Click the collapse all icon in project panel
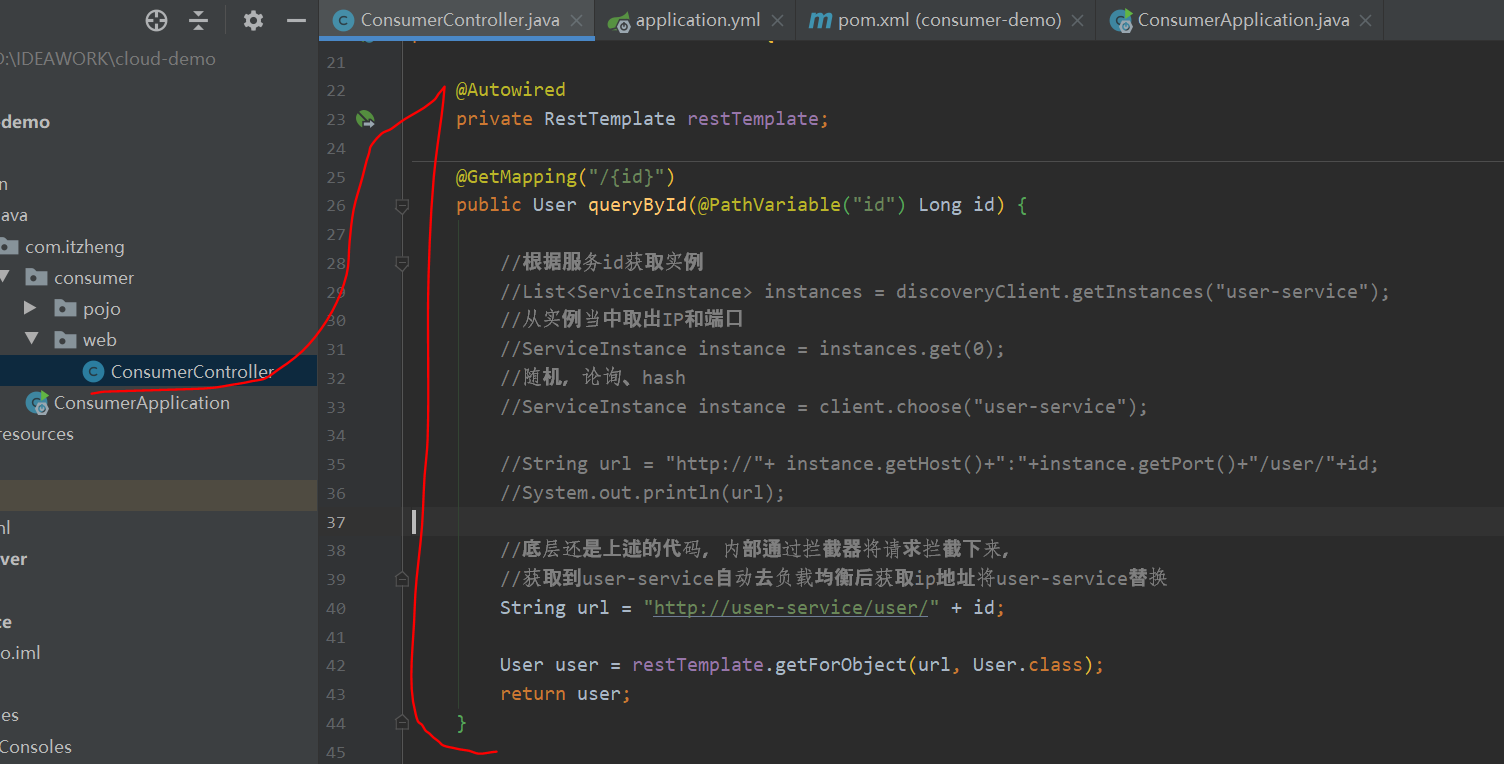This screenshot has height=764, width=1504. click(199, 20)
